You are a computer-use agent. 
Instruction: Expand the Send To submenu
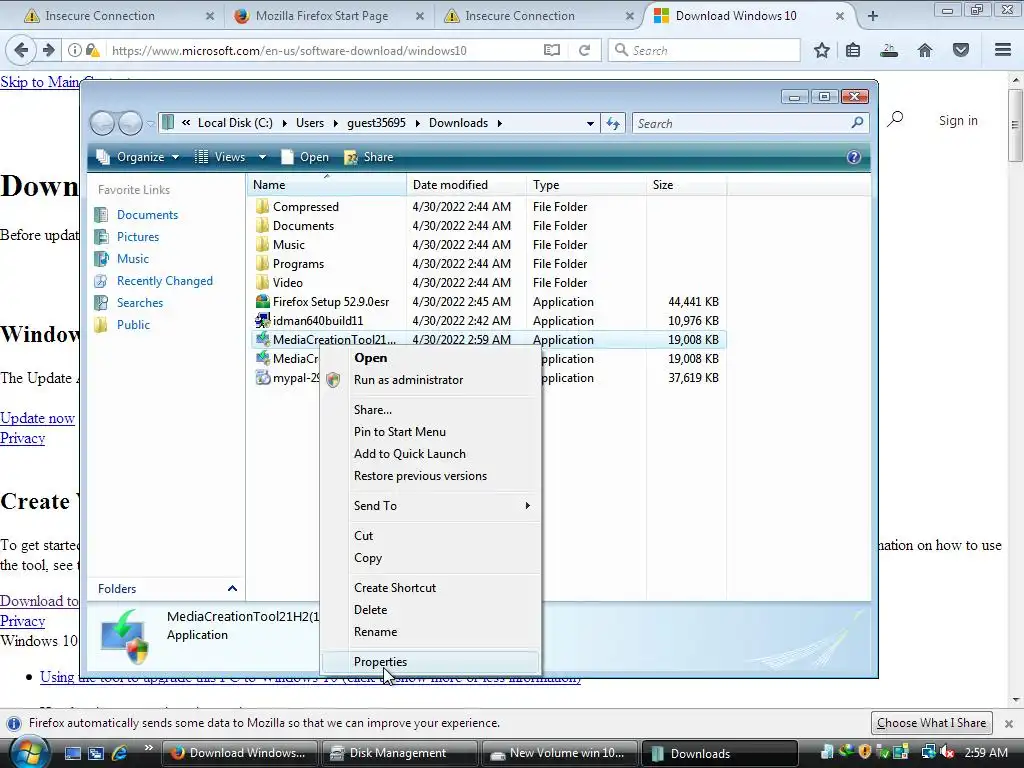tap(431, 505)
